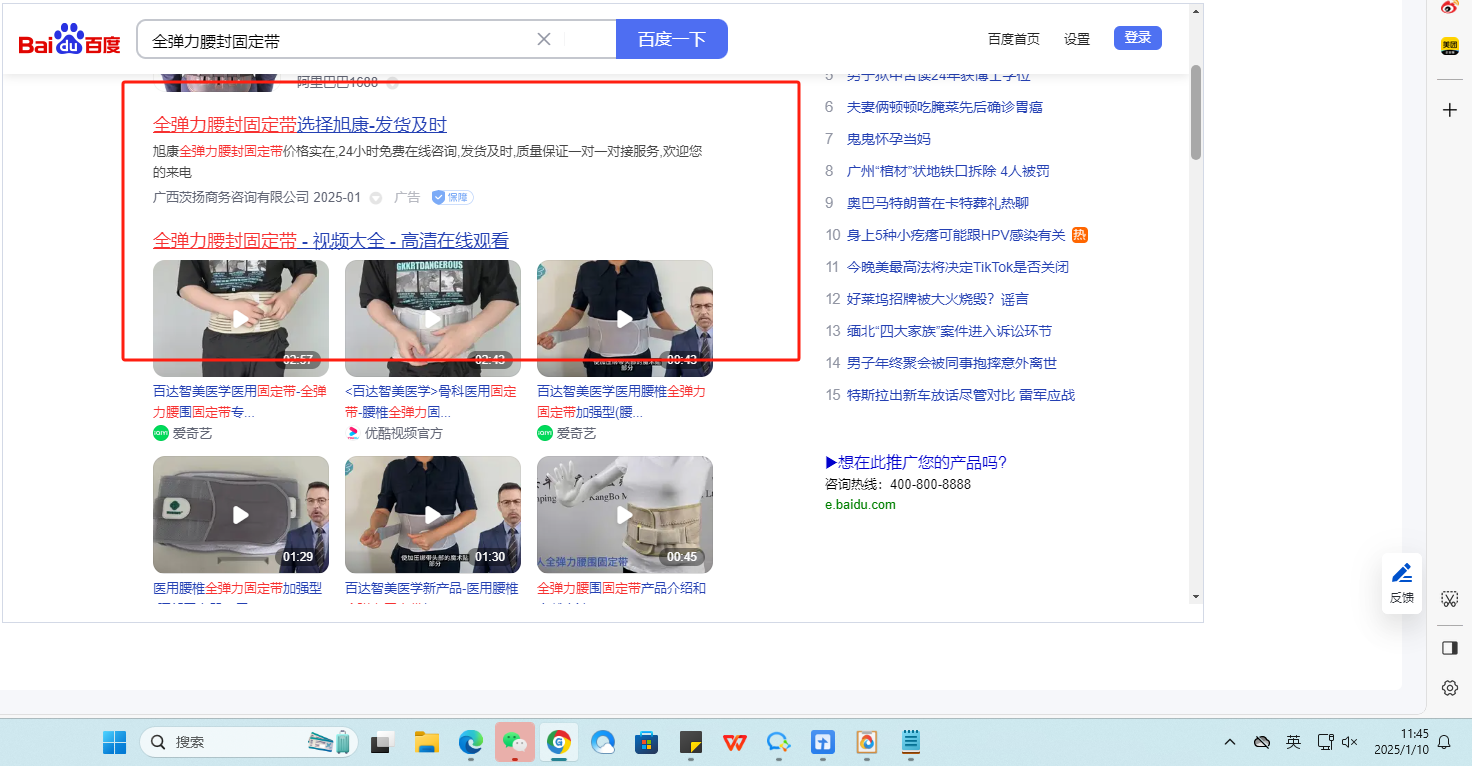Open the 设置 menu in the Baidu header
Image resolution: width=1472 pixels, height=766 pixels.
[x=1077, y=39]
